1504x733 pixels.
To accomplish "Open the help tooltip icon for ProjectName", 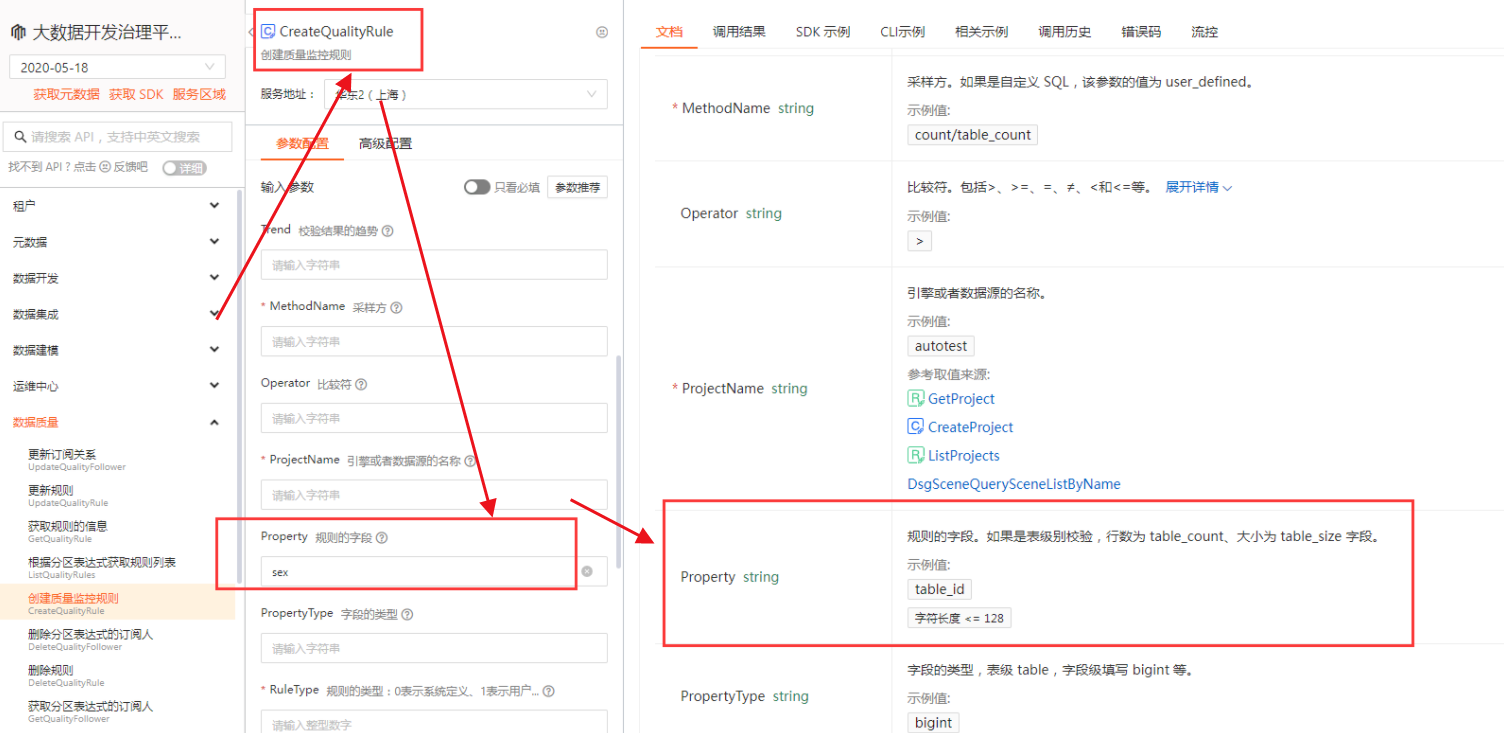I will coord(470,461).
